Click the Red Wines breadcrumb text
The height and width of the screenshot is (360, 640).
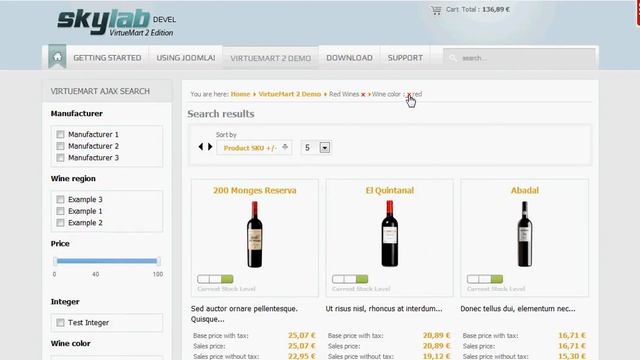[x=344, y=94]
